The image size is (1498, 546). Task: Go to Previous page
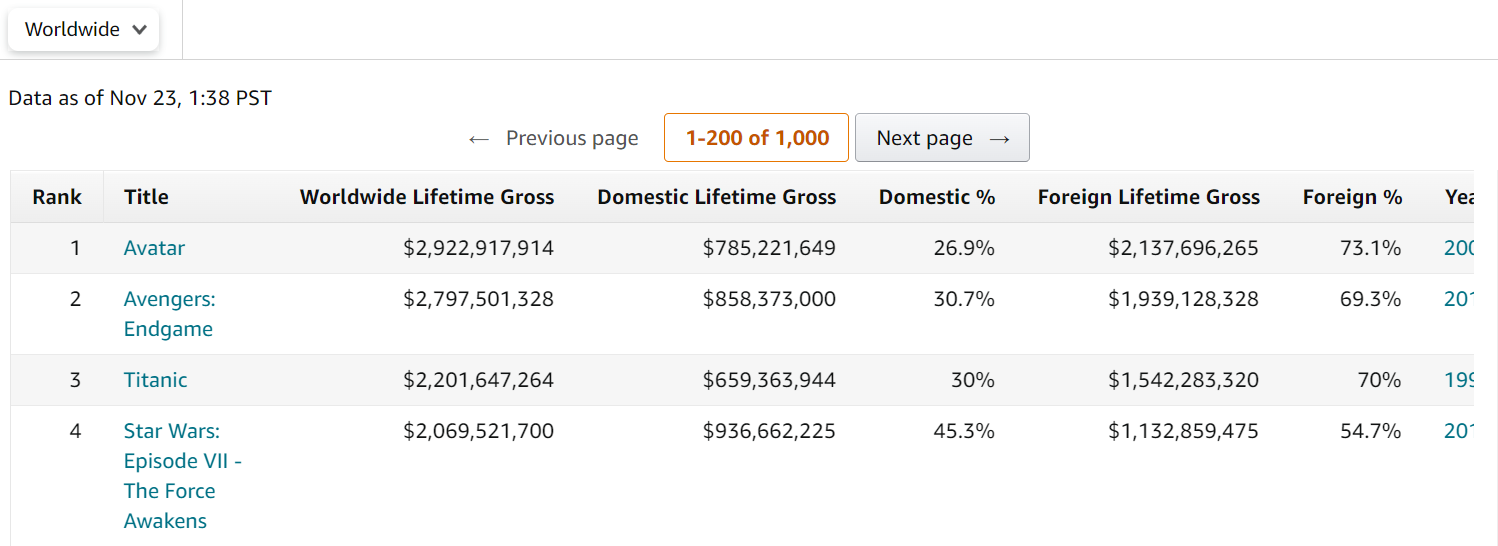click(x=553, y=138)
